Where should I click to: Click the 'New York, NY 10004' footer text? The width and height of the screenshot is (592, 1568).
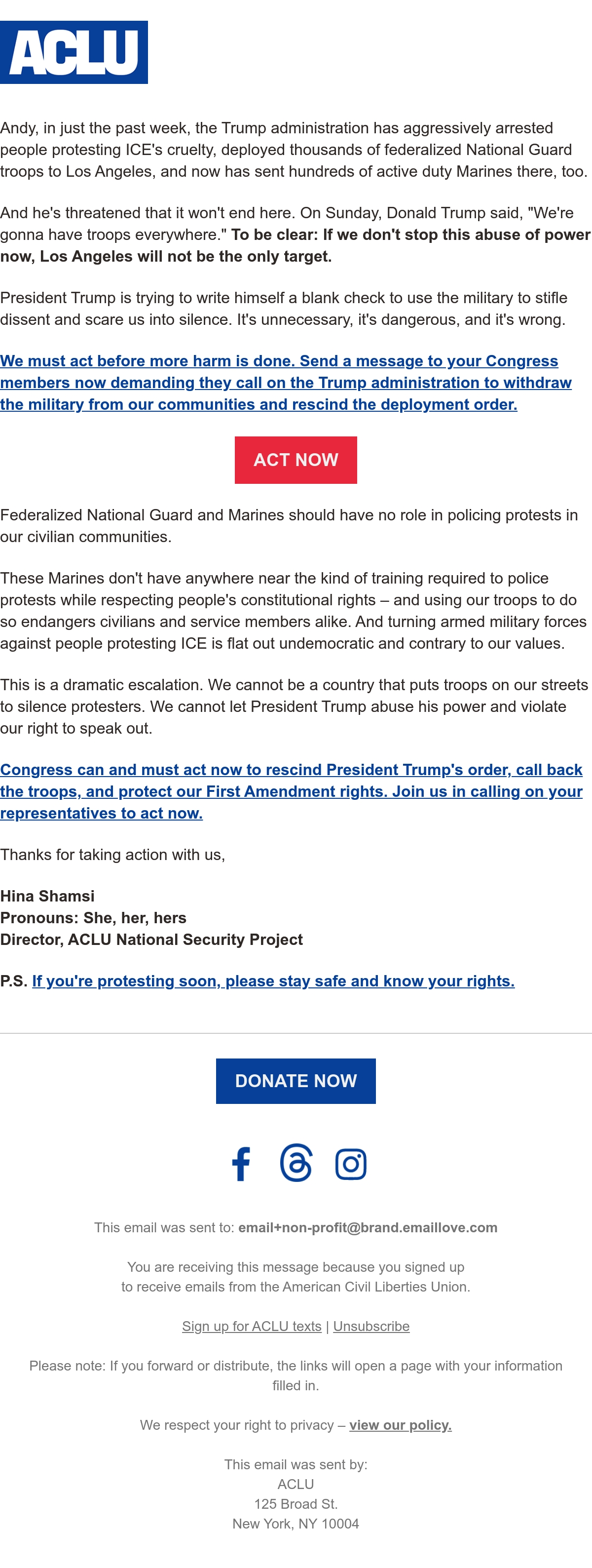(x=296, y=1524)
